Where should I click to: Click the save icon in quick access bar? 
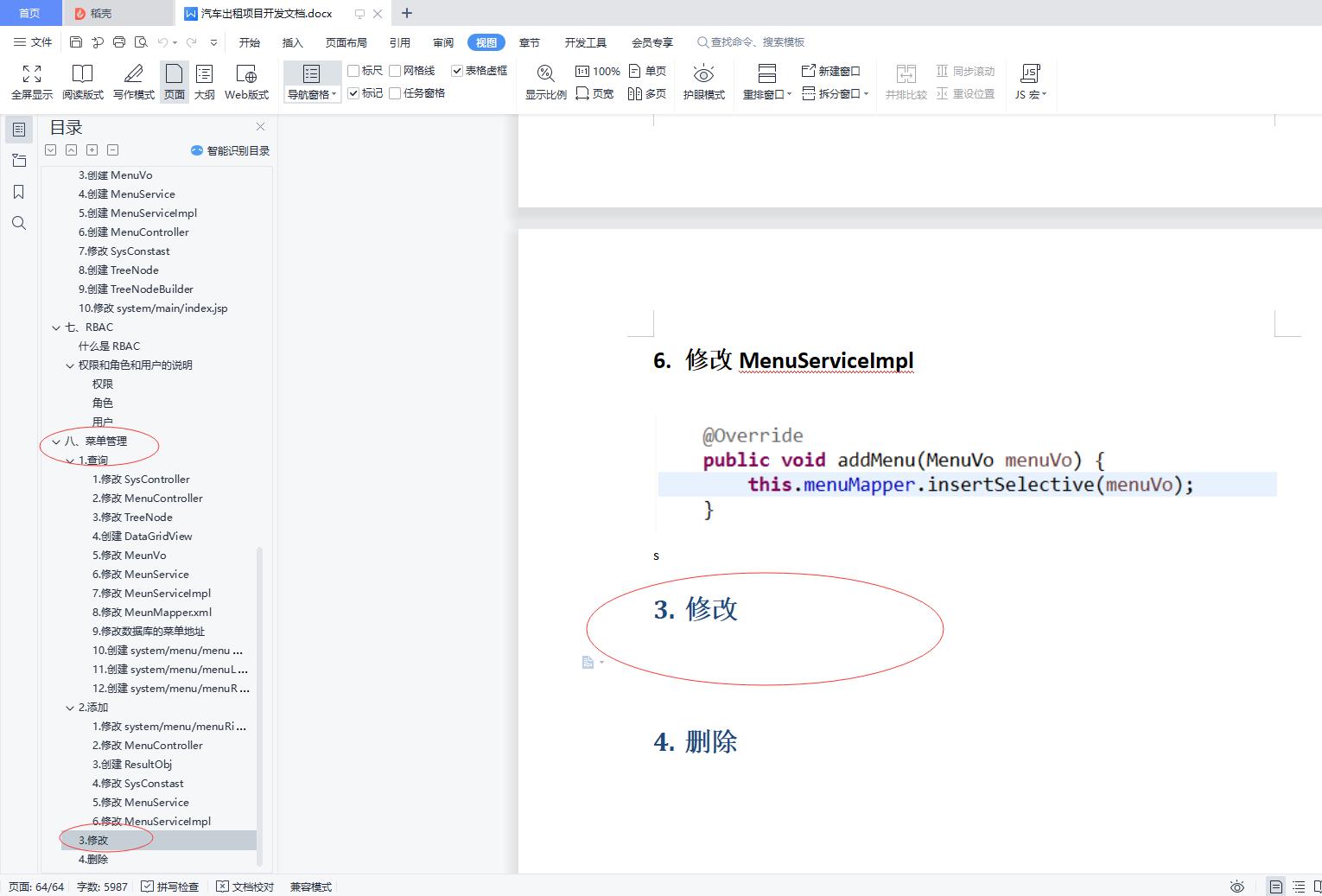tap(76, 41)
